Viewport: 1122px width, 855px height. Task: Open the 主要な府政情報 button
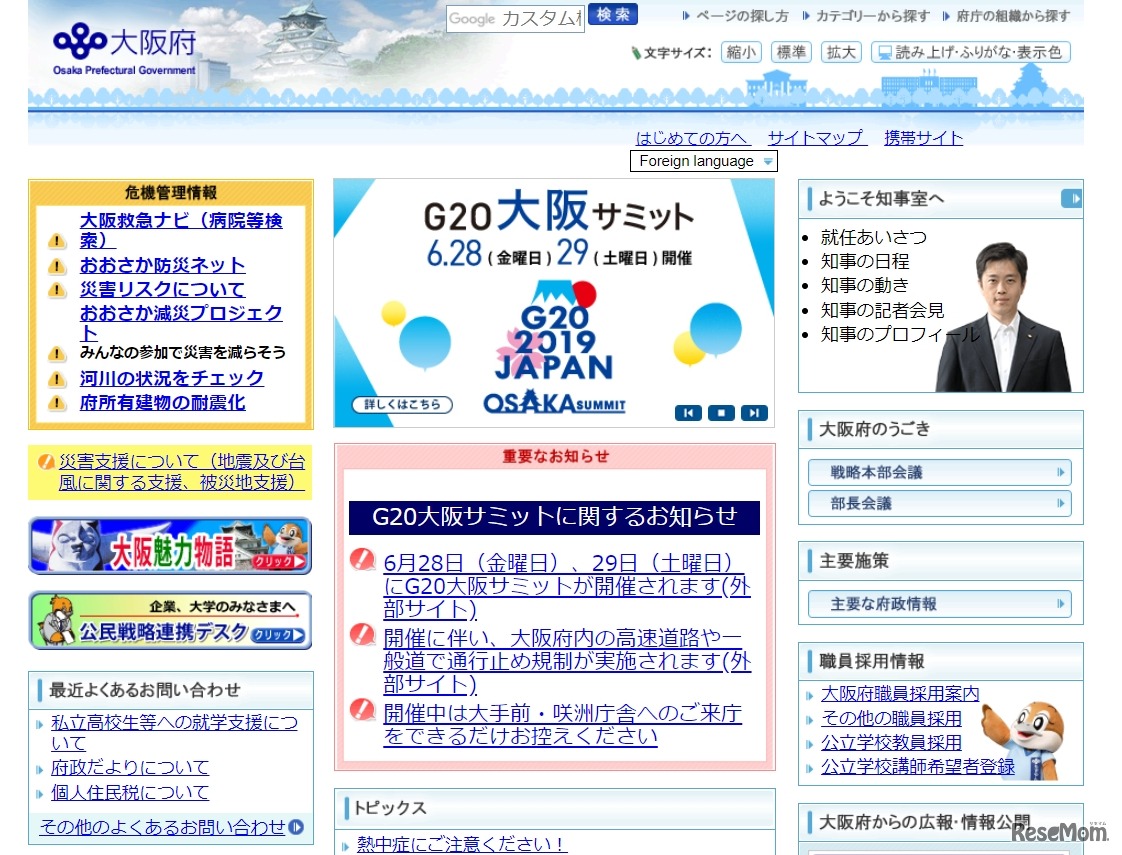[940, 604]
